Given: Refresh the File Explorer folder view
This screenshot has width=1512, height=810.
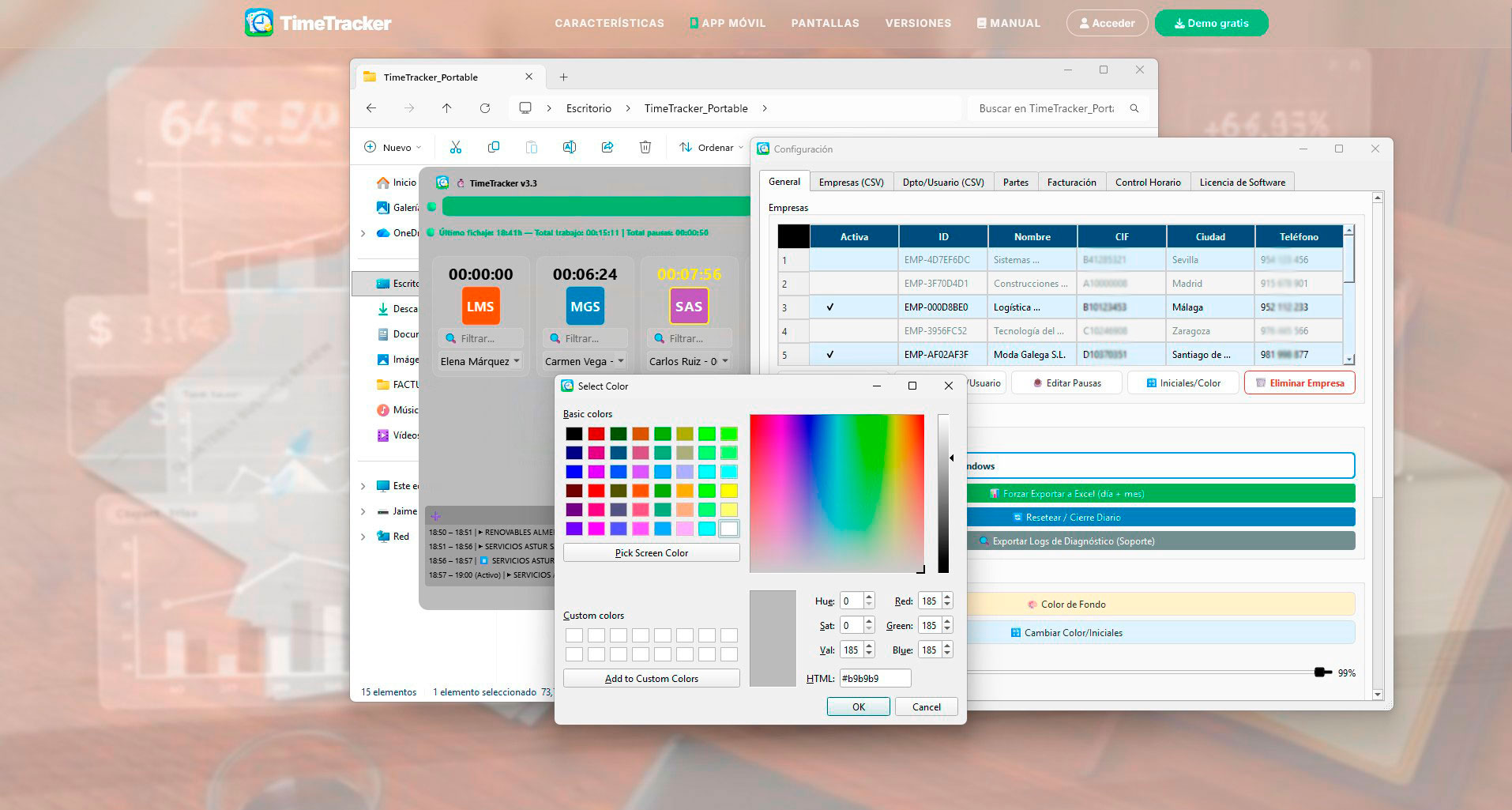Looking at the screenshot, I should point(485,108).
